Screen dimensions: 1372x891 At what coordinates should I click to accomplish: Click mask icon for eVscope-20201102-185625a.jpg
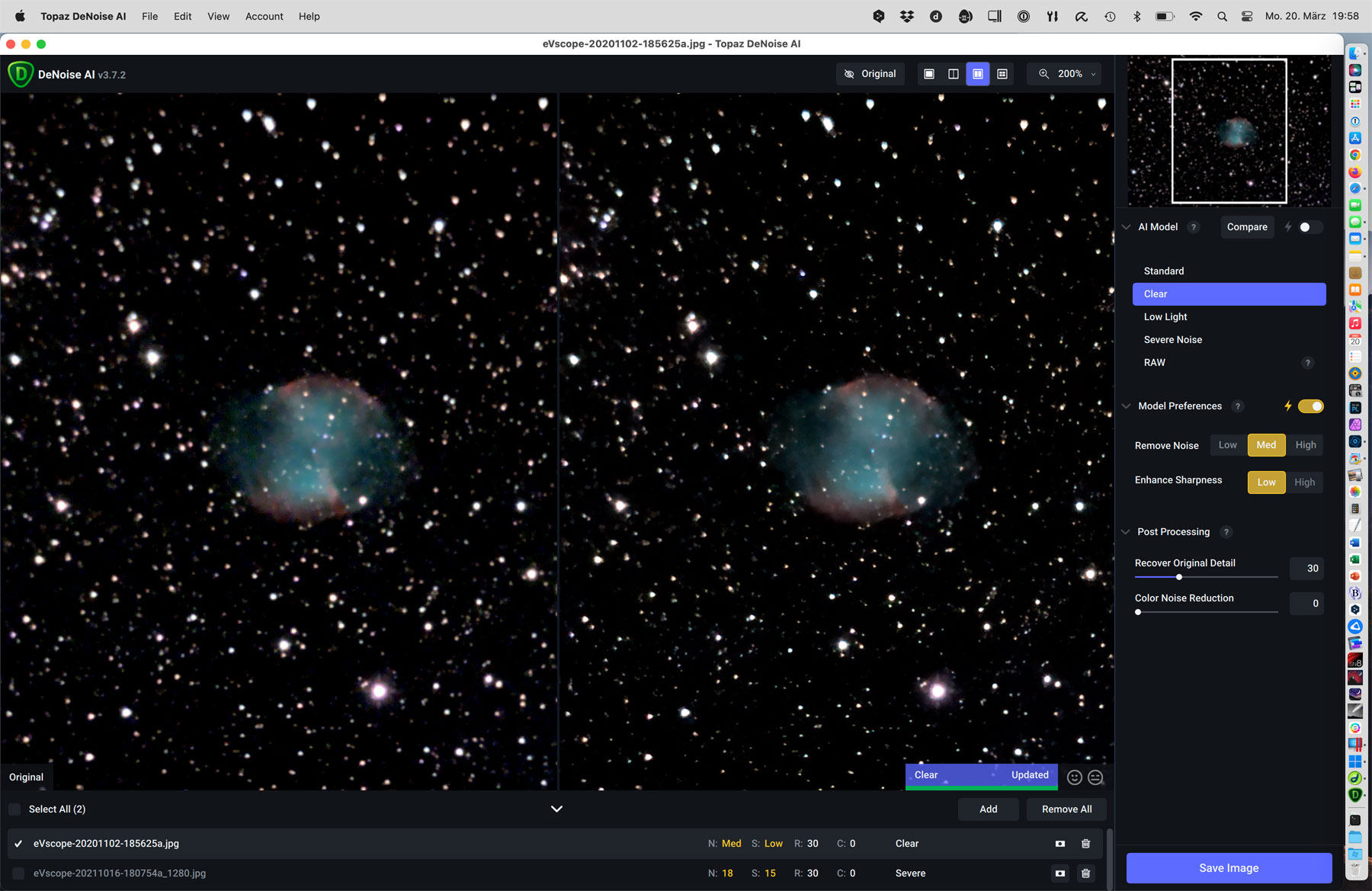click(x=1059, y=844)
